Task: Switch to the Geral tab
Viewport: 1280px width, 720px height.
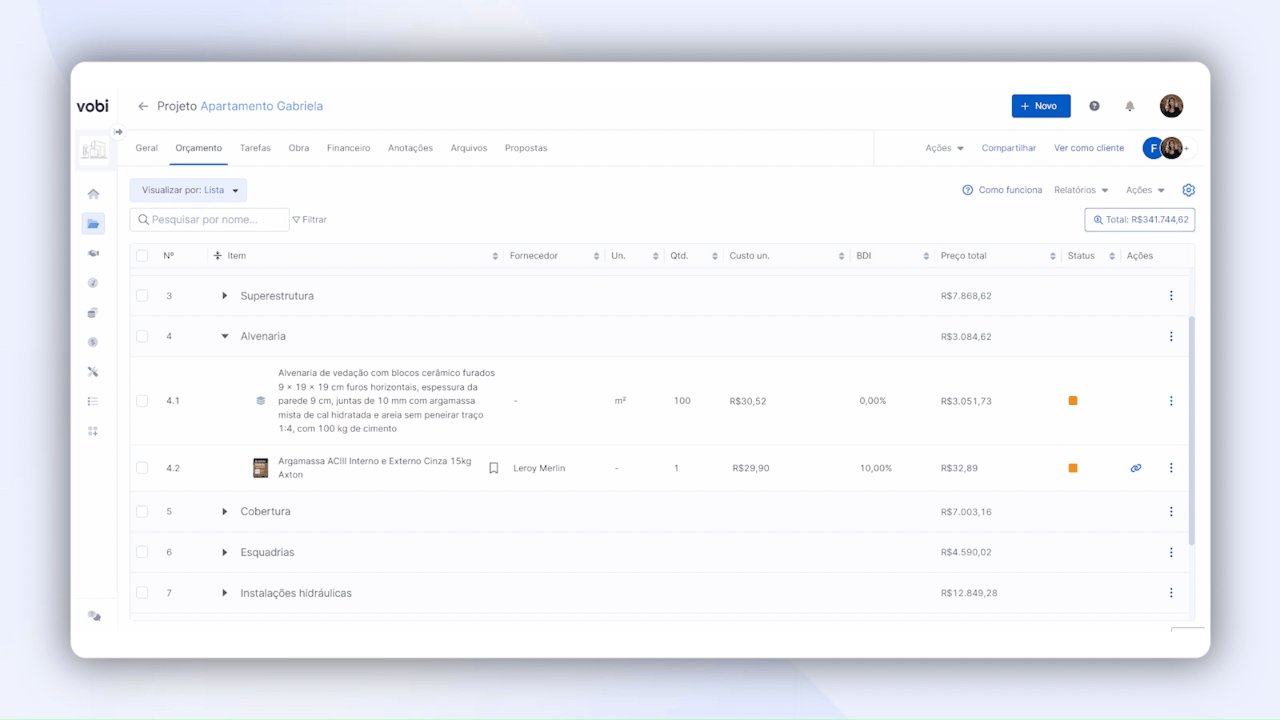Action: click(146, 148)
